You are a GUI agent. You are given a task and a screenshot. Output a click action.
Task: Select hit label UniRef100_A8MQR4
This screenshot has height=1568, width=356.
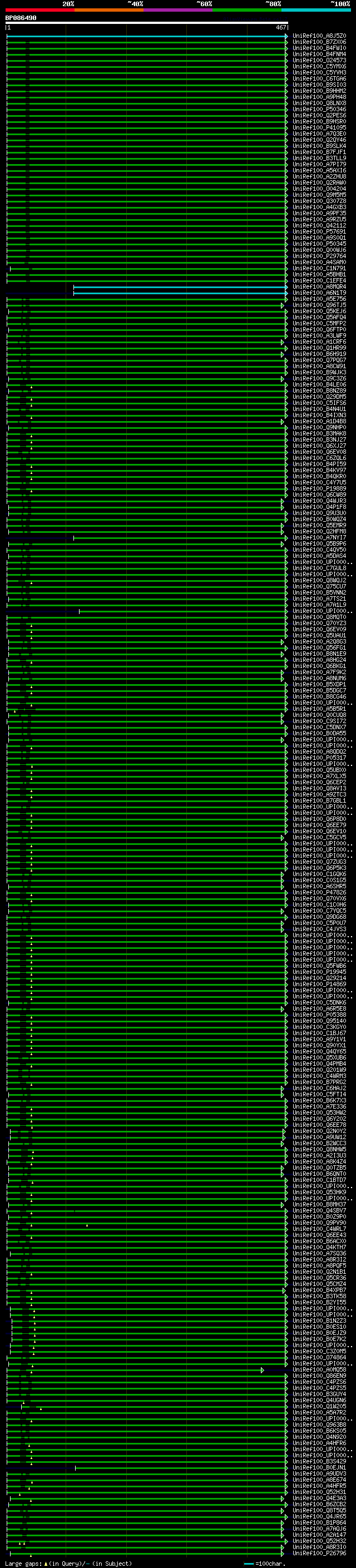click(319, 286)
